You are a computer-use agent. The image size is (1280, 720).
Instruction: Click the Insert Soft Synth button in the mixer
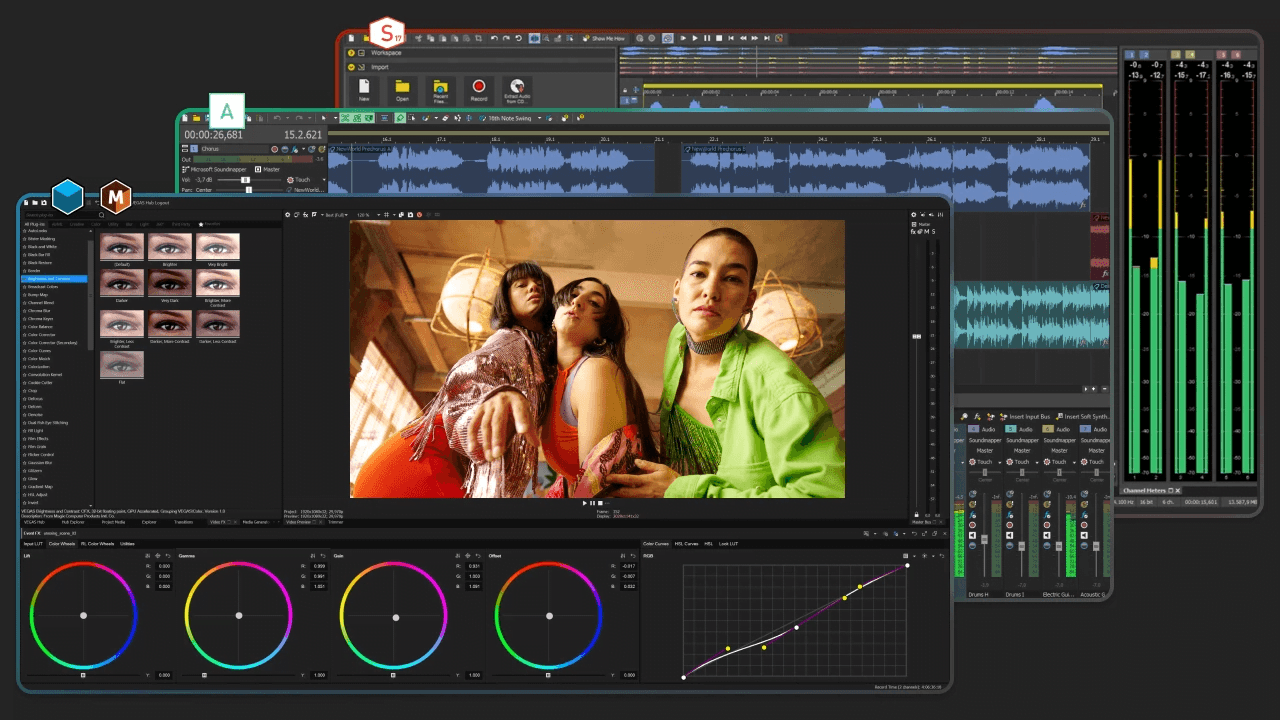coord(1087,417)
